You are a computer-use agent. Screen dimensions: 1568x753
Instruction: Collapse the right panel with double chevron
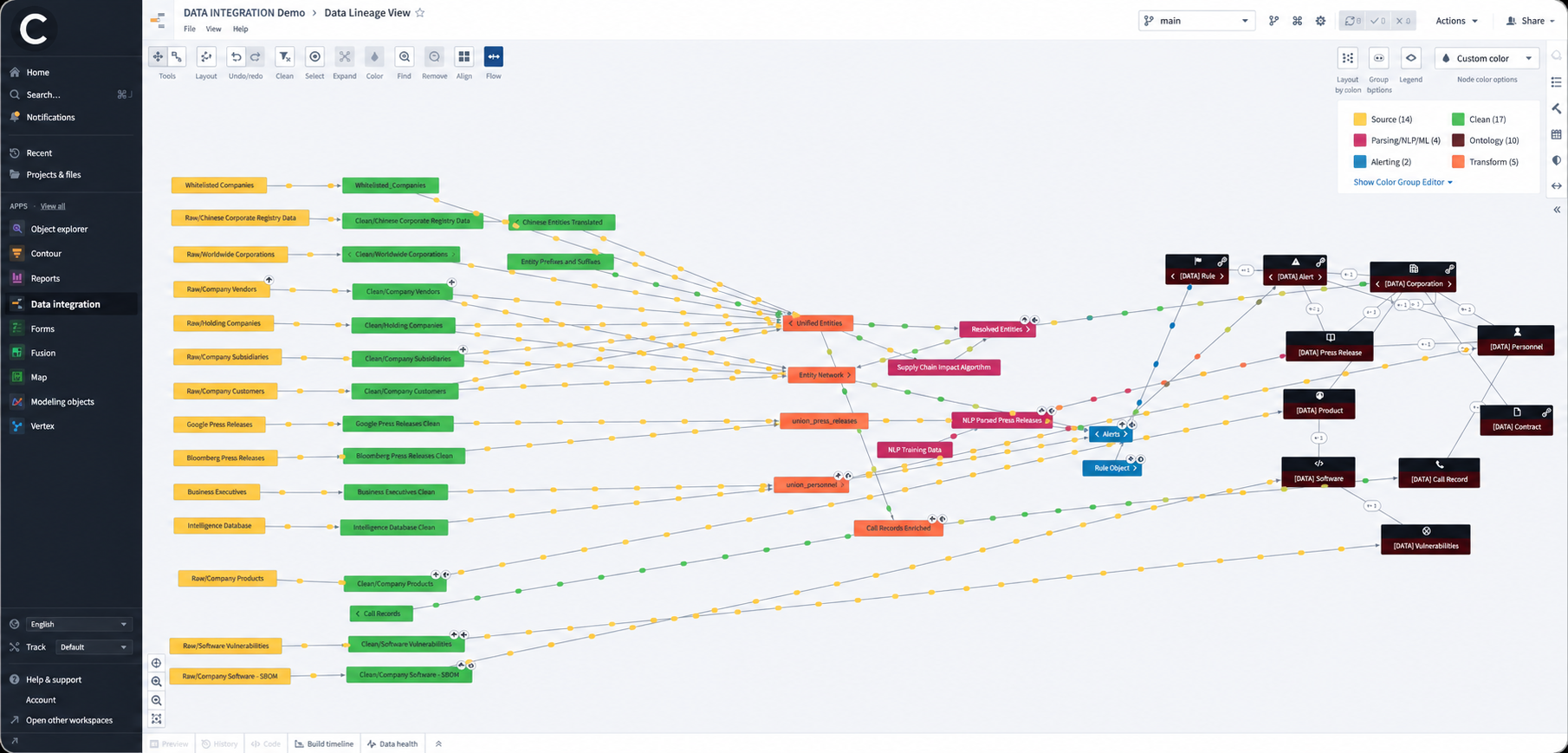[1557, 210]
